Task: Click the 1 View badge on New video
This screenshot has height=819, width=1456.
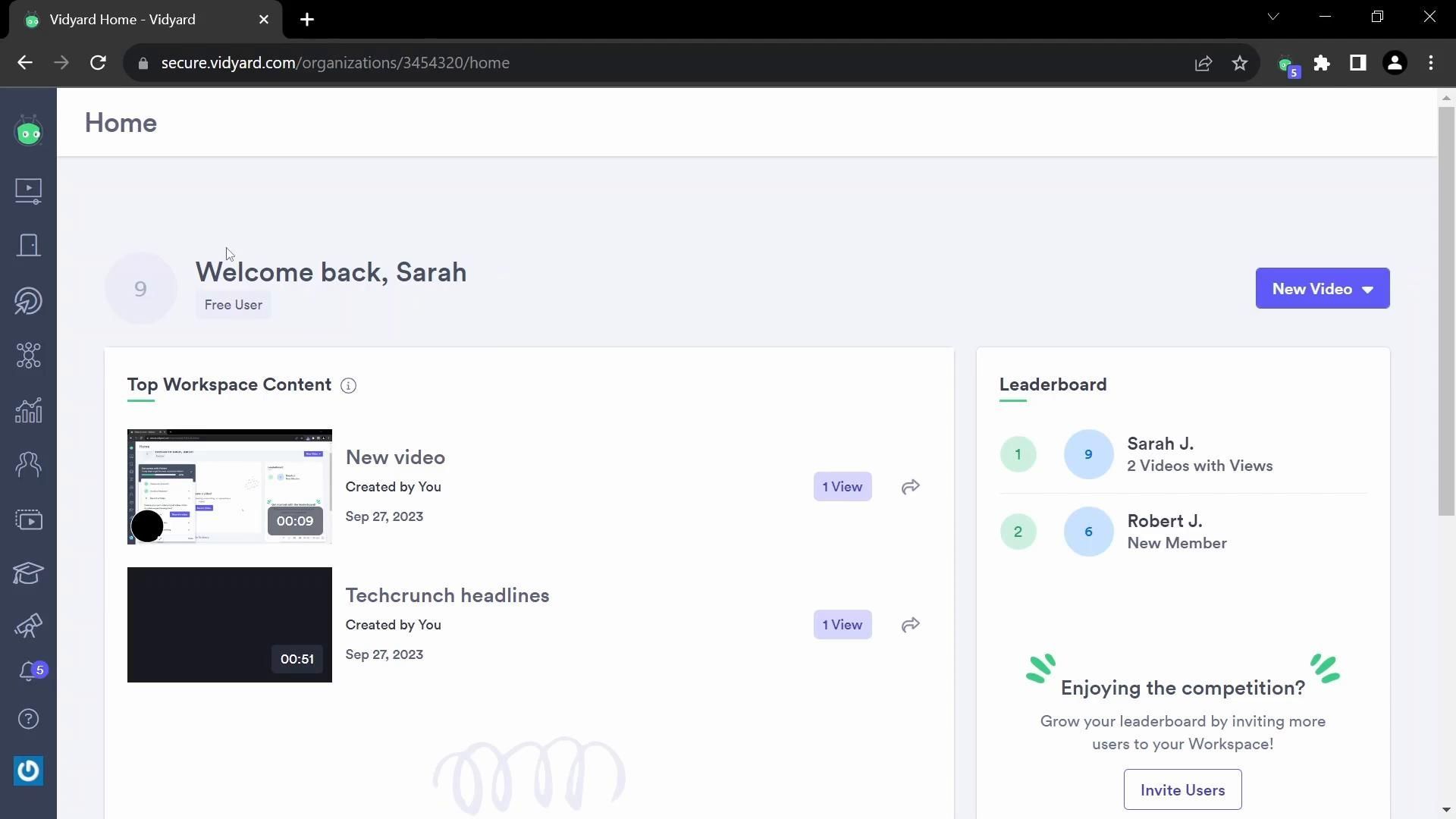Action: point(842,487)
